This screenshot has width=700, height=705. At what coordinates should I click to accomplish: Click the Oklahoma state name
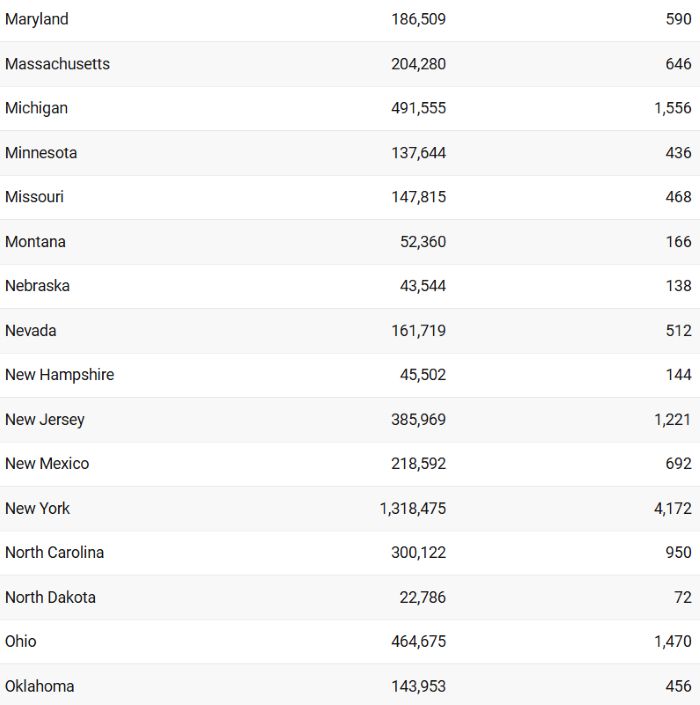(x=40, y=687)
